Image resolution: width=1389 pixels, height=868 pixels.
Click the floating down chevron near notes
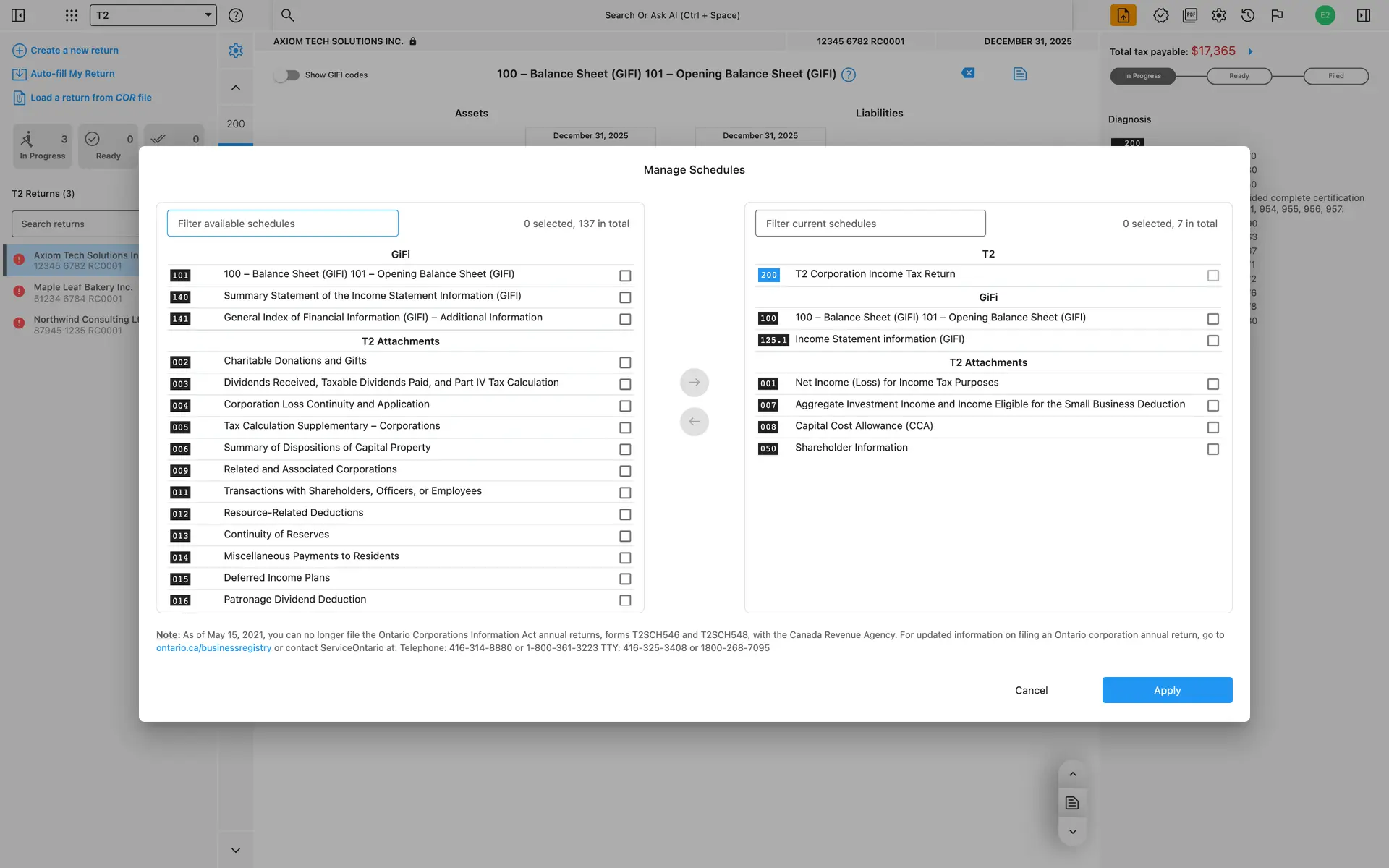(1073, 832)
